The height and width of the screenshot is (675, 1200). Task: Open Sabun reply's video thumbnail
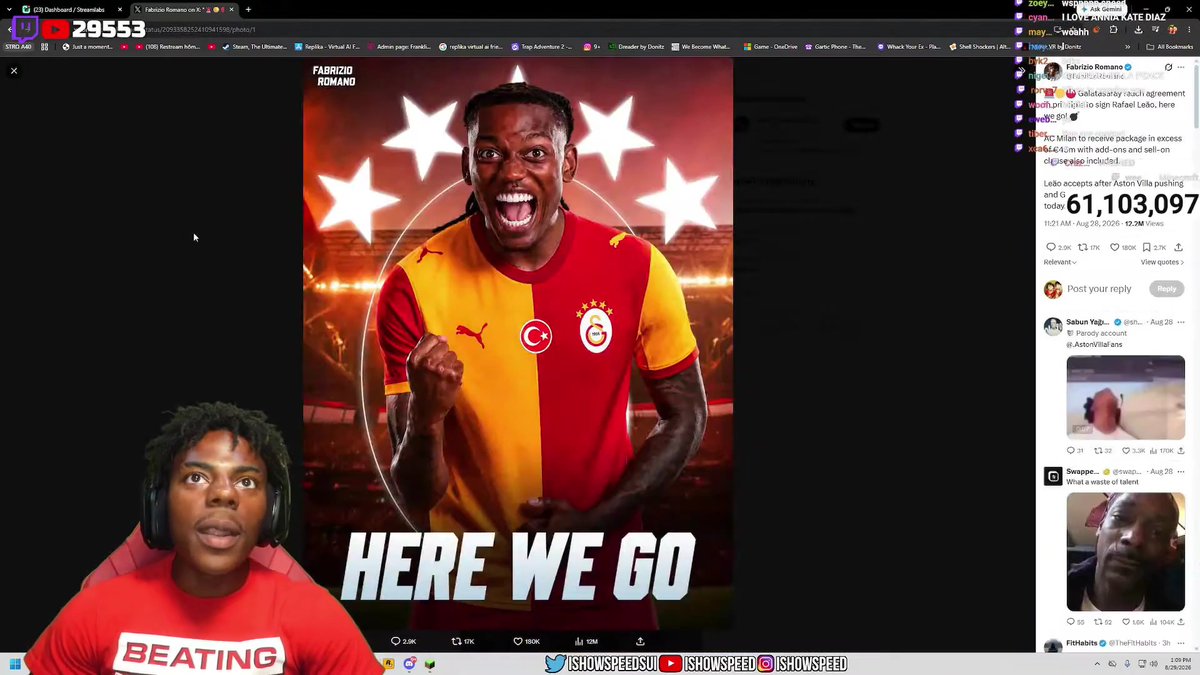tap(1125, 398)
